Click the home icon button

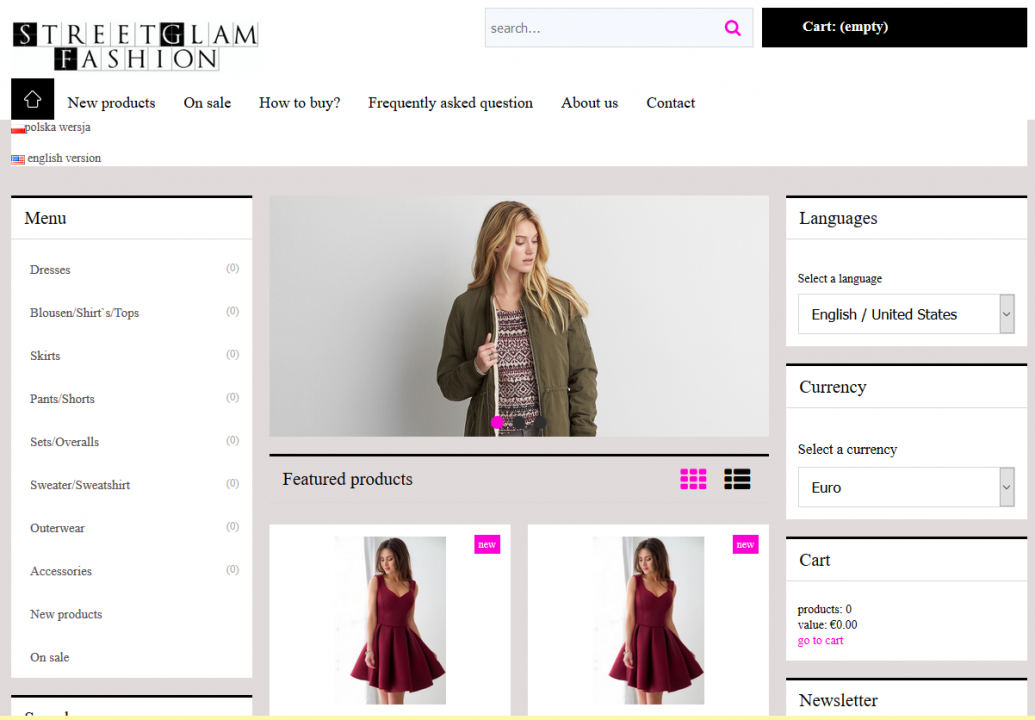click(x=32, y=99)
